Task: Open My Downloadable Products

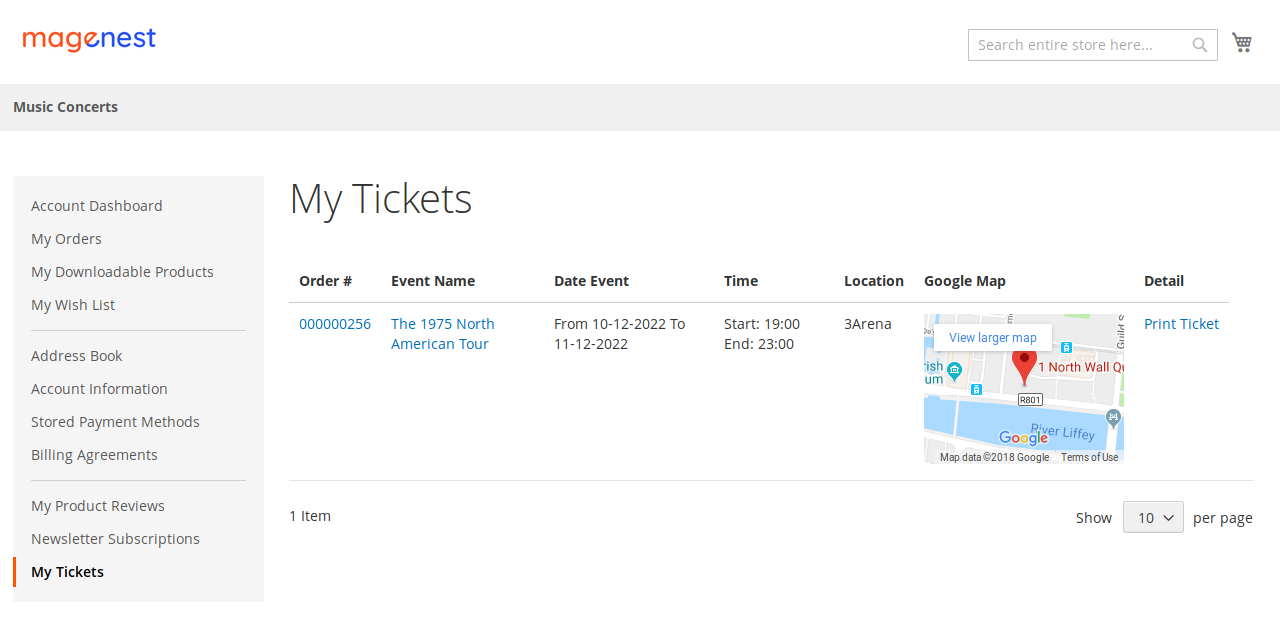Action: [x=122, y=272]
